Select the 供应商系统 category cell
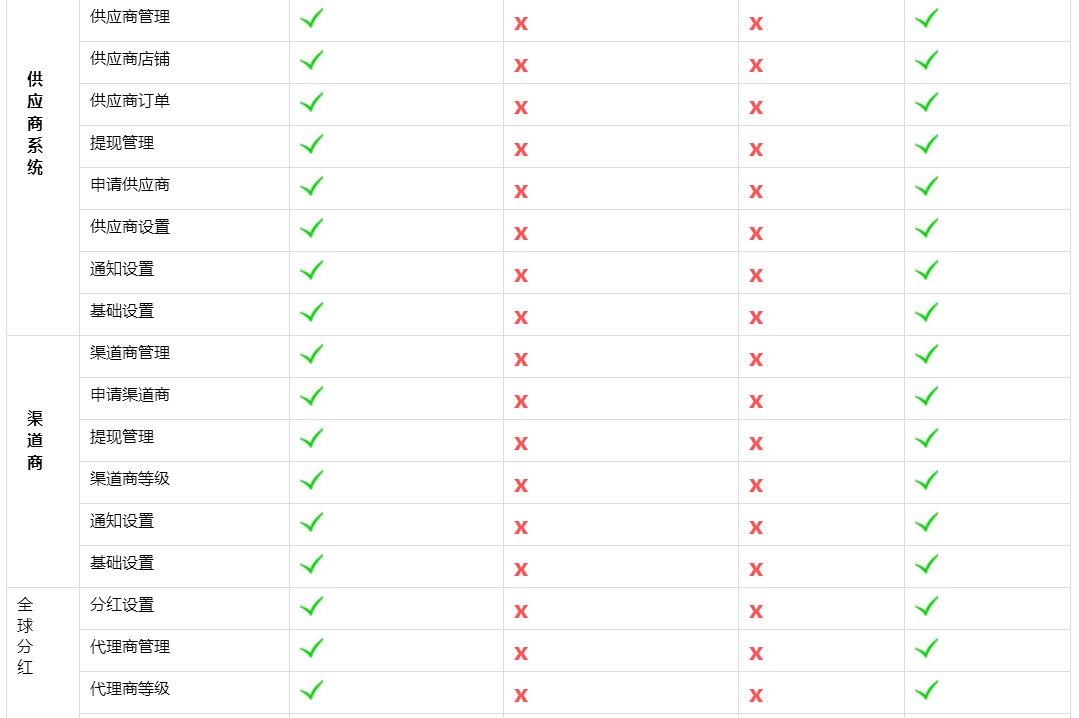The height and width of the screenshot is (718, 1079). point(43,167)
